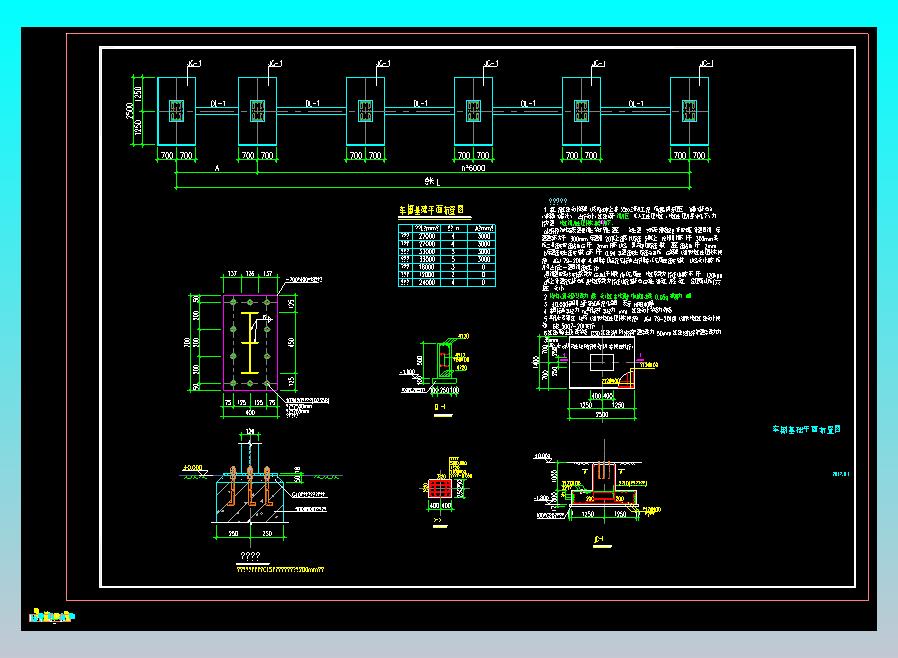
Task: Click the dimension label 'A' under the foundations
Action: click(x=217, y=168)
